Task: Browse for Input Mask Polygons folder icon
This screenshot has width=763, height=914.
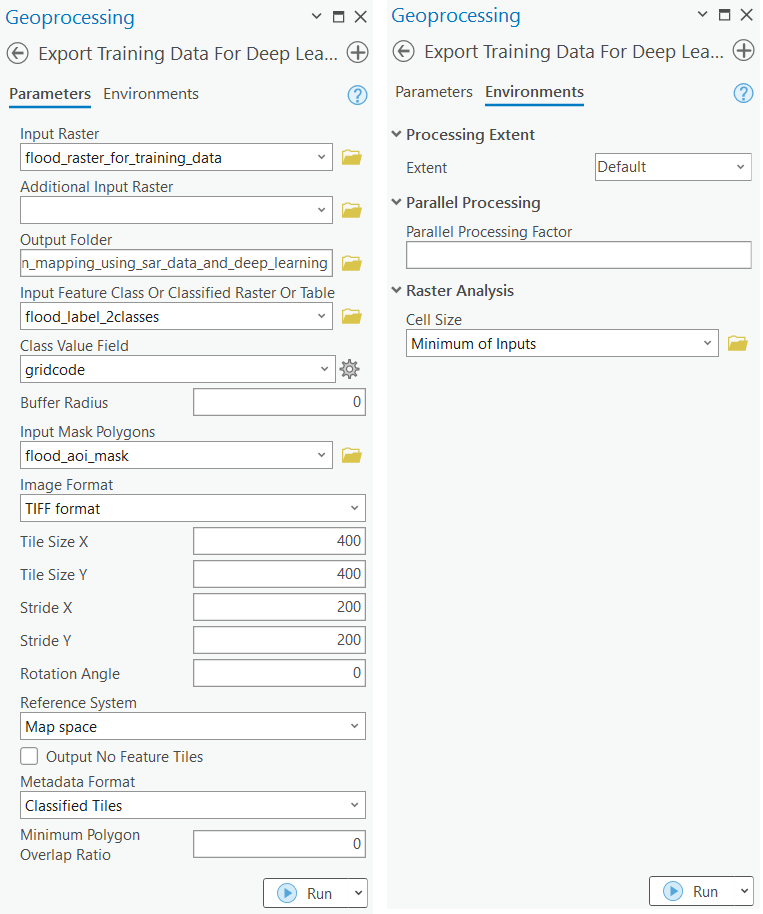Action: [x=351, y=455]
